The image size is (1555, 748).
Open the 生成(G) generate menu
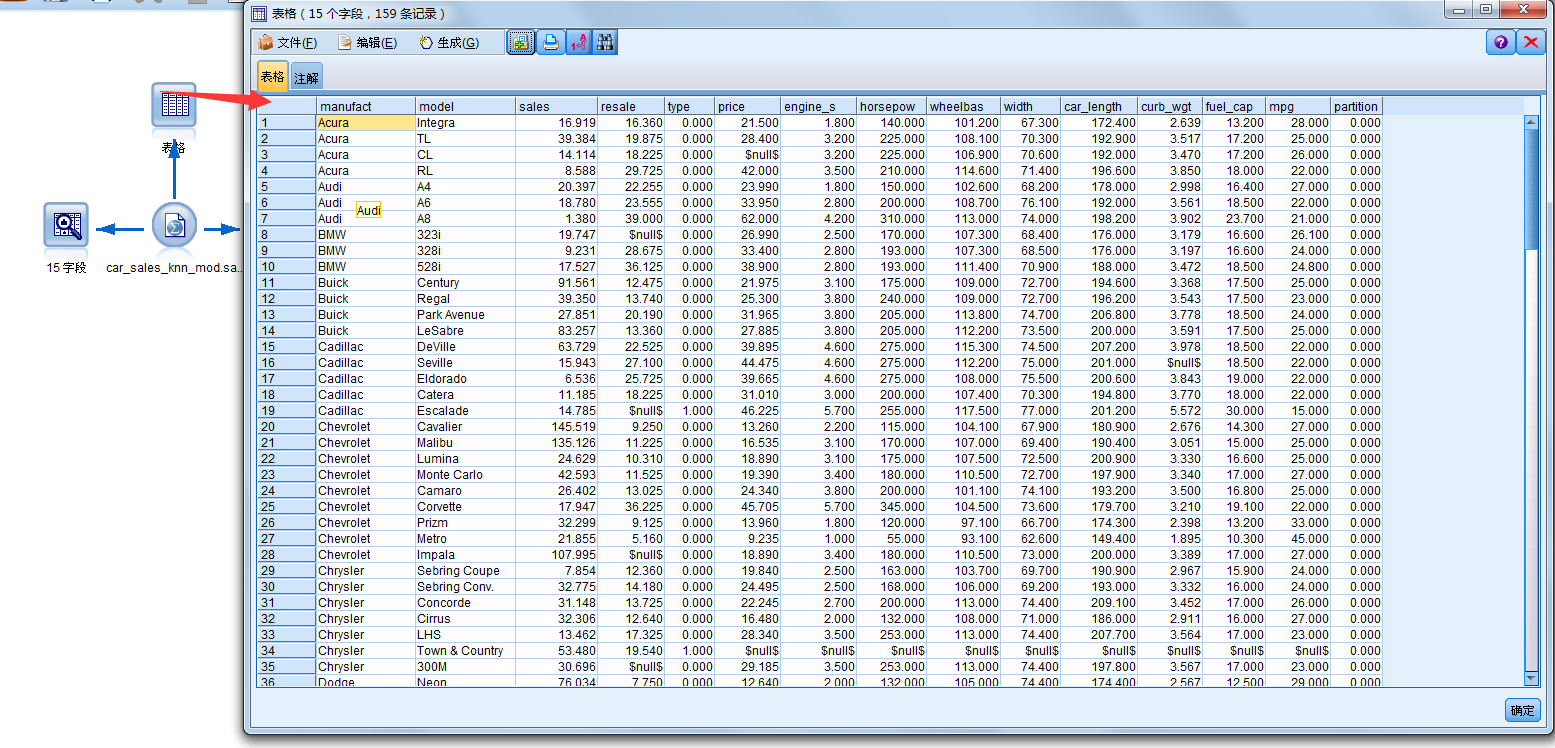click(x=449, y=42)
